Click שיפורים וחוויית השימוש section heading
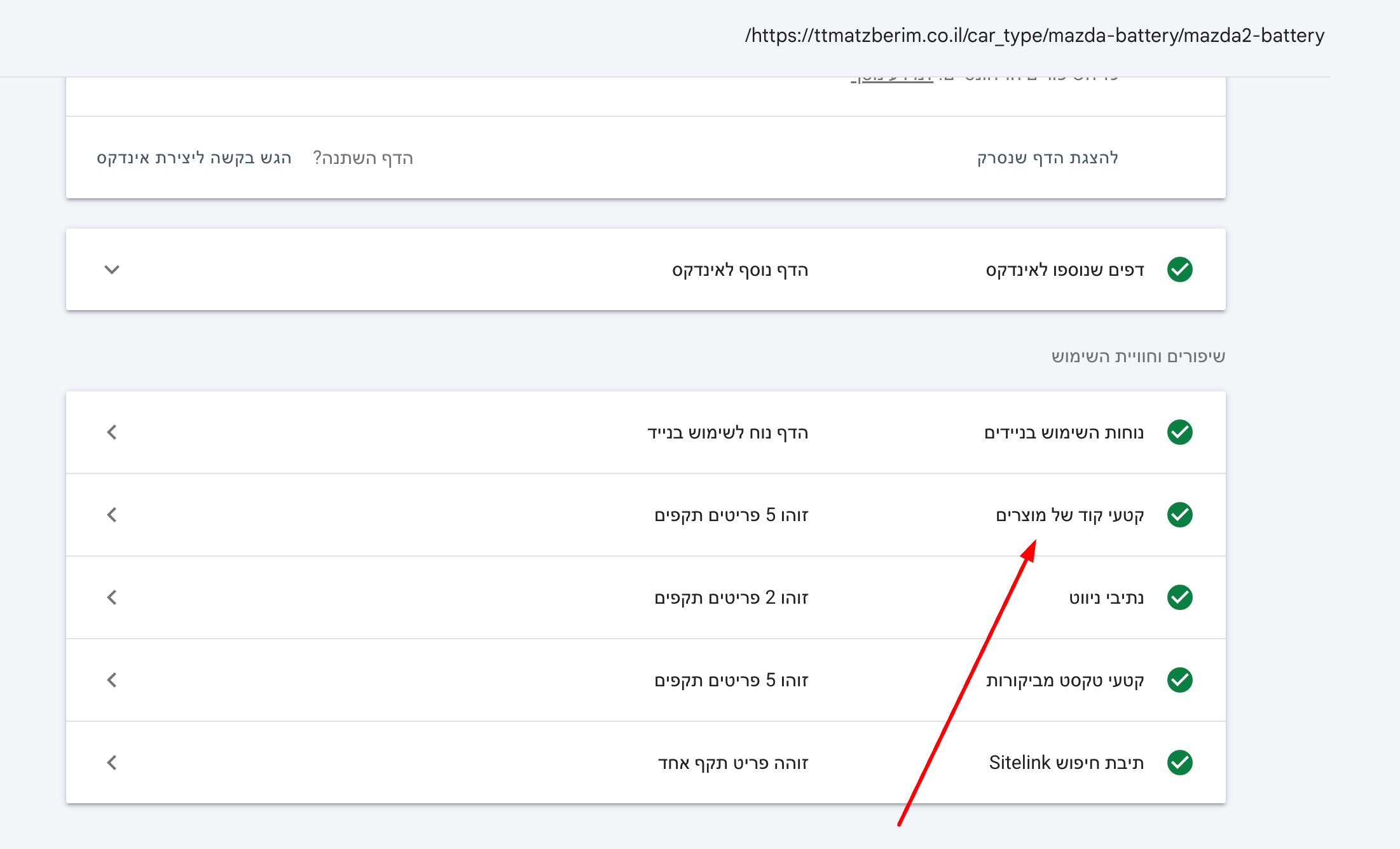The width and height of the screenshot is (1400, 849). (x=1138, y=357)
